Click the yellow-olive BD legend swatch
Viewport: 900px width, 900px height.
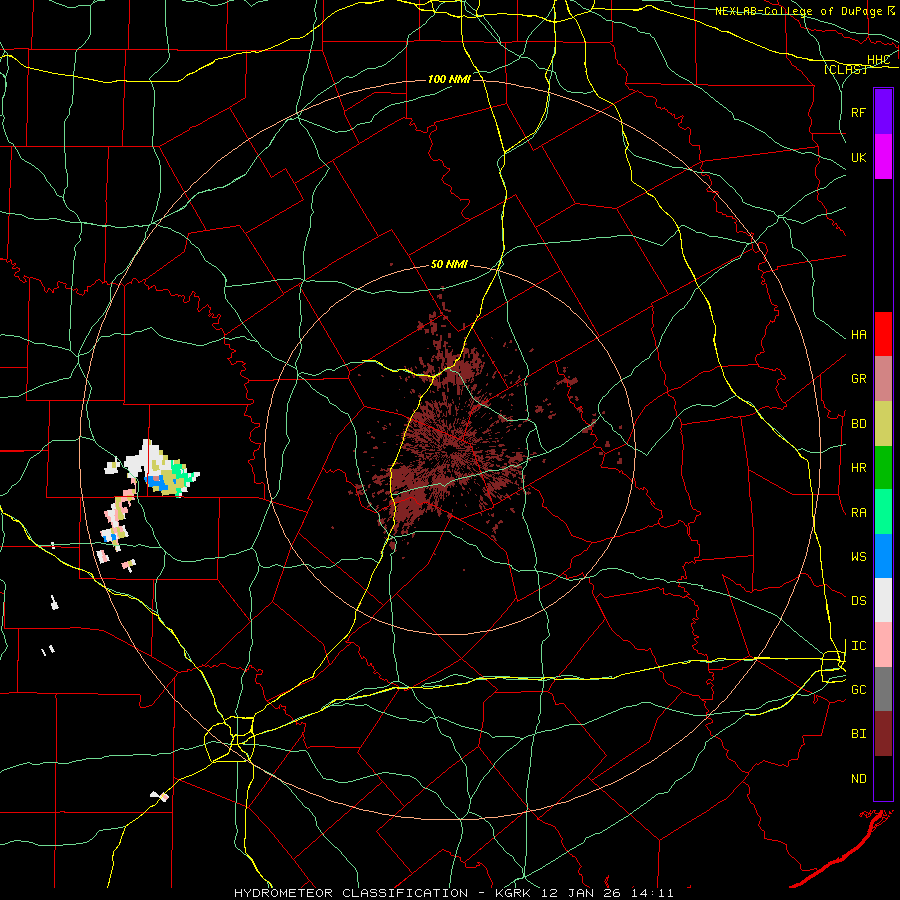tap(883, 424)
